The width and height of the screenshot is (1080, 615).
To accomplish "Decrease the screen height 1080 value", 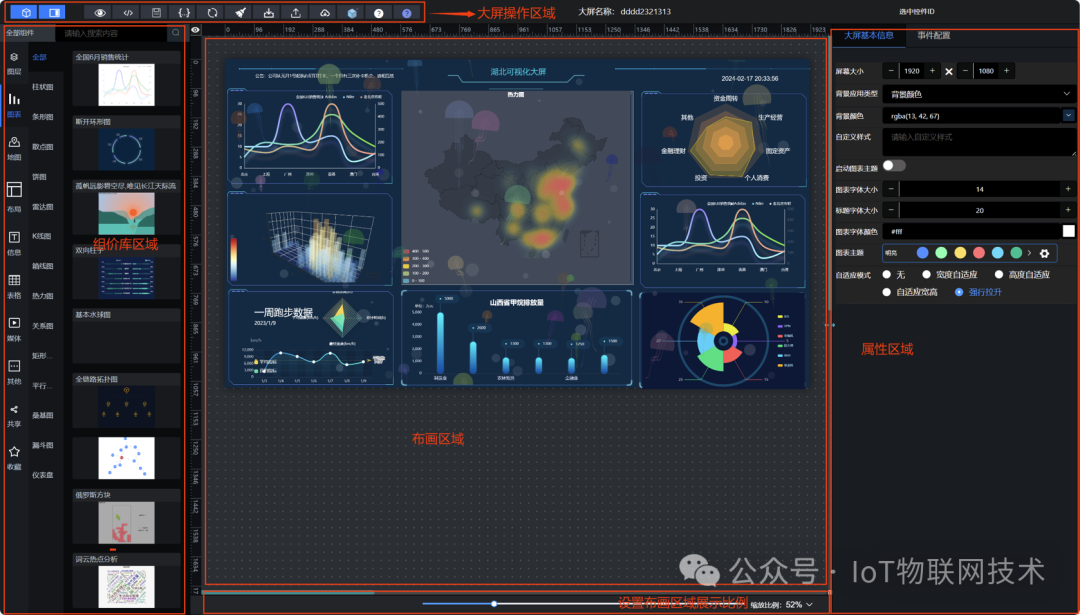I will click(x=965, y=71).
